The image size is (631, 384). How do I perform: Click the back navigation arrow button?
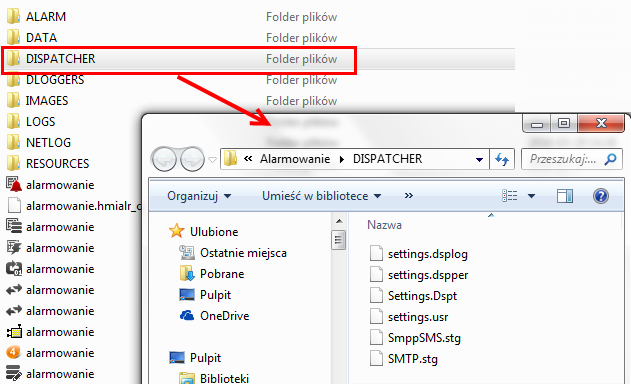[164, 159]
